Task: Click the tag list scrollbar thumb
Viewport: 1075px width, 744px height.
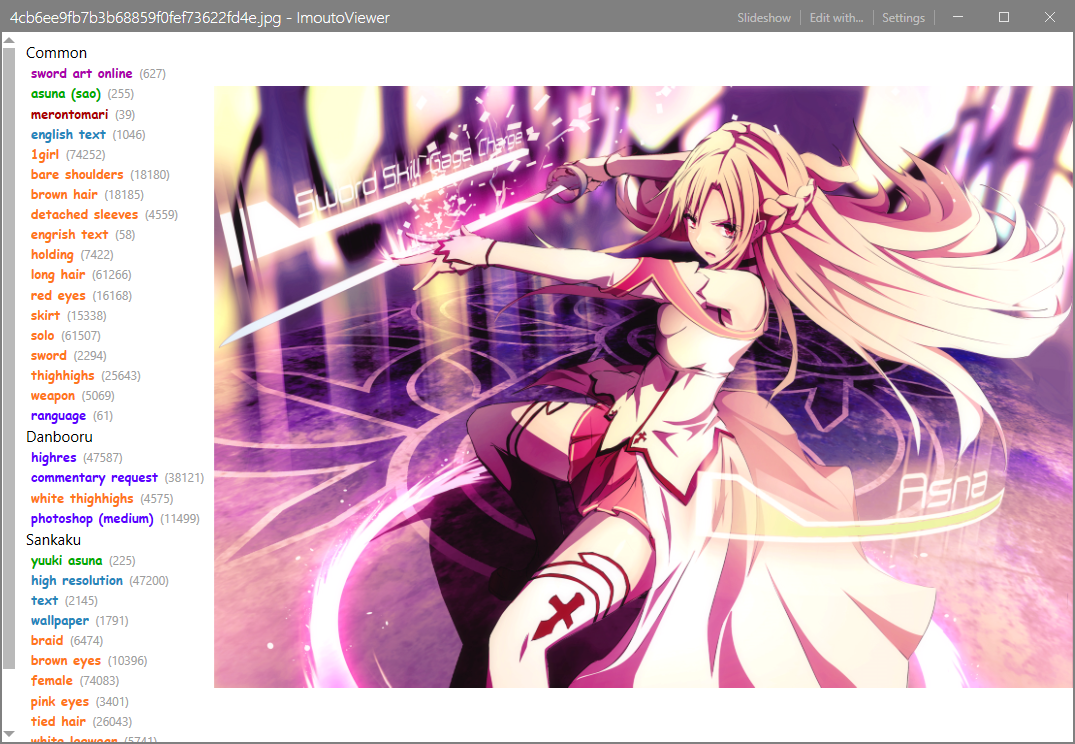Action: (9, 357)
